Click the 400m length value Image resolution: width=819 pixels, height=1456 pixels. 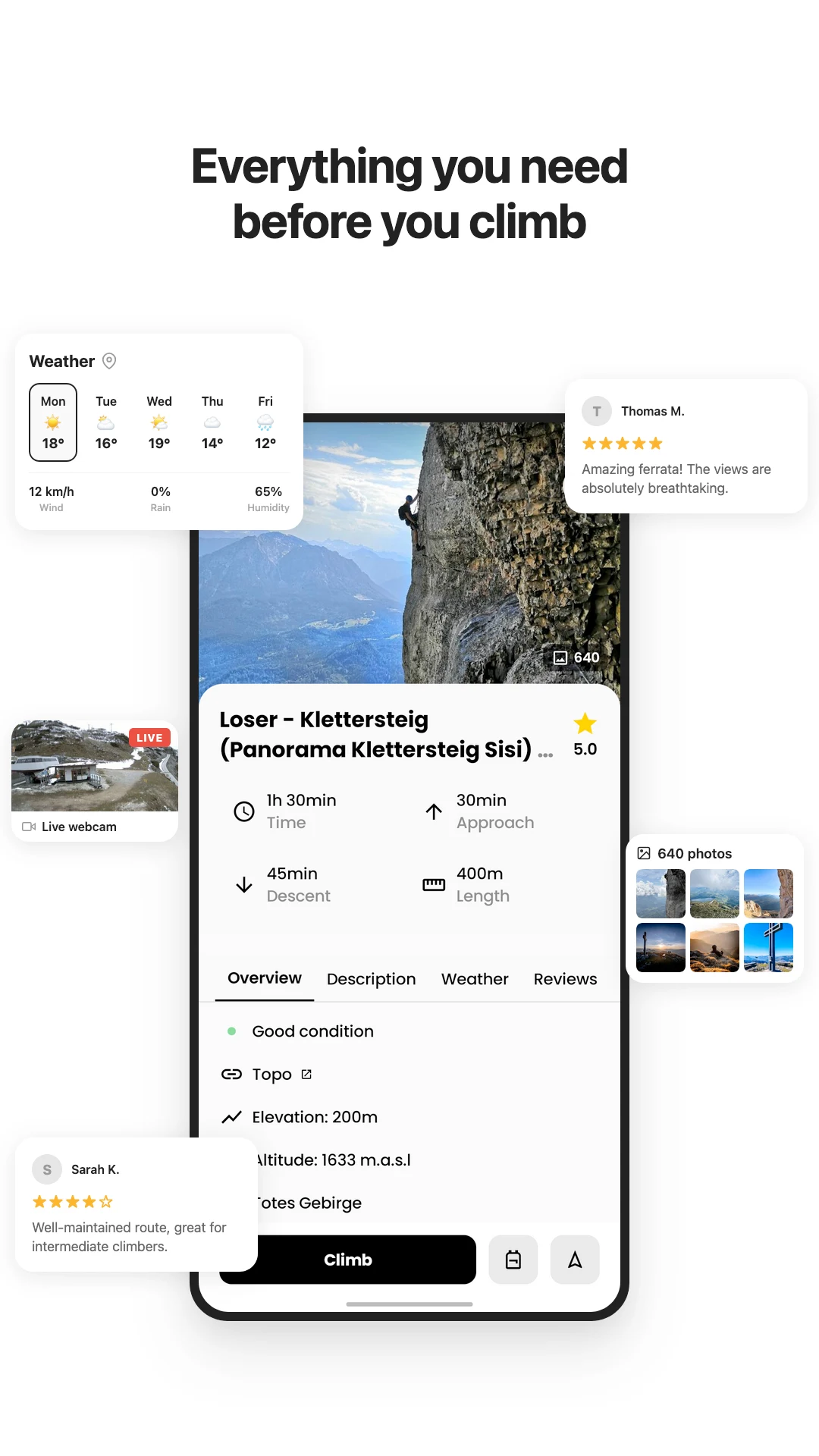480,874
